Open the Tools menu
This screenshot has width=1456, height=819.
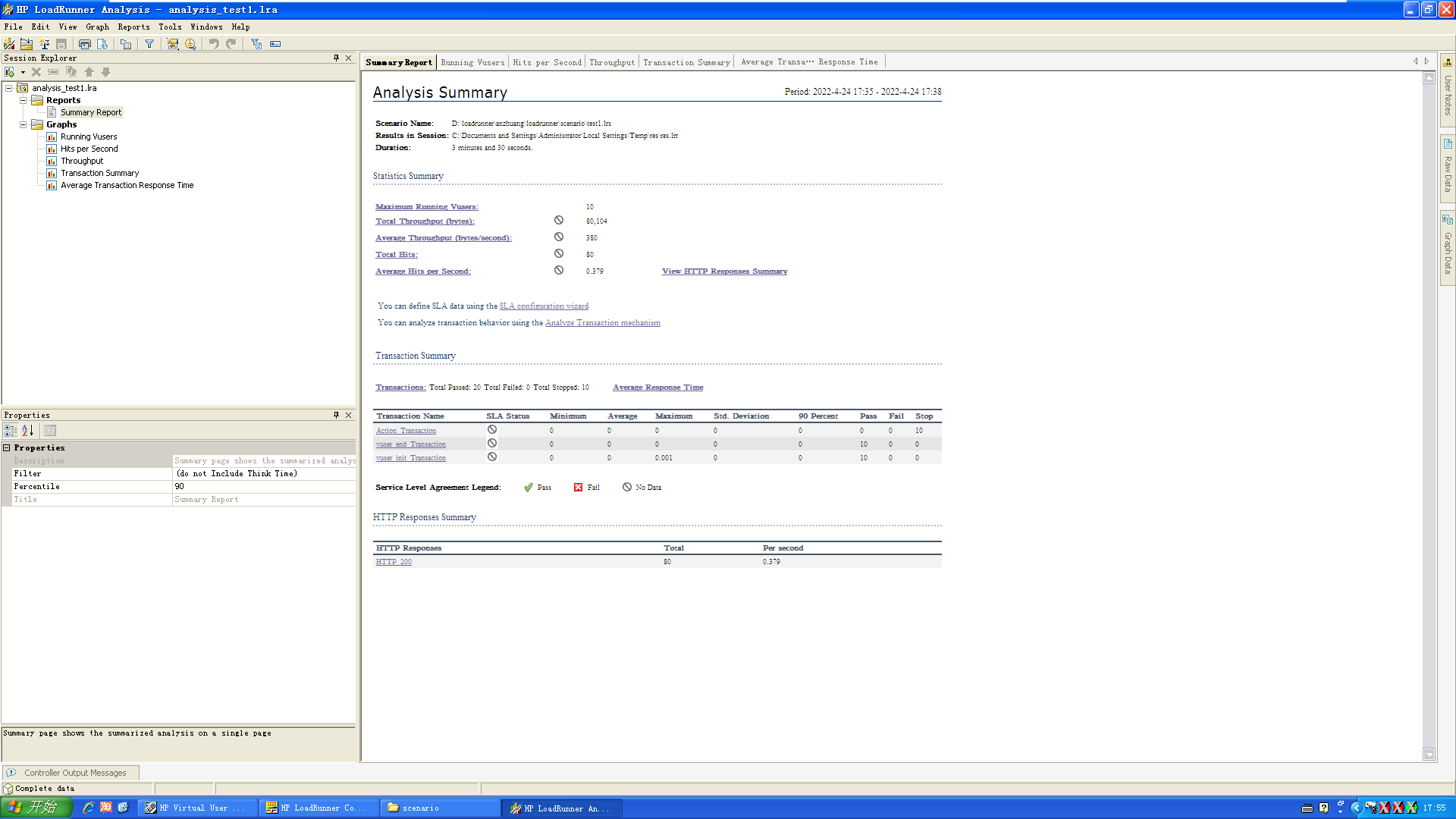[x=170, y=27]
